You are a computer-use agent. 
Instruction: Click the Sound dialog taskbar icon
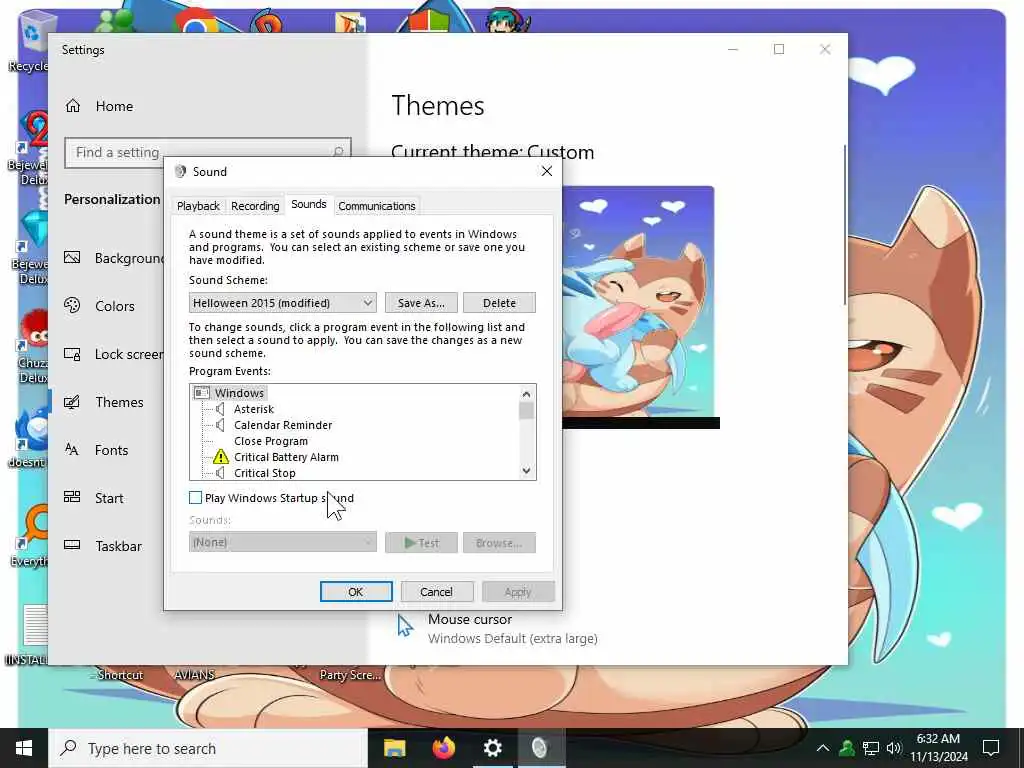tap(540, 748)
